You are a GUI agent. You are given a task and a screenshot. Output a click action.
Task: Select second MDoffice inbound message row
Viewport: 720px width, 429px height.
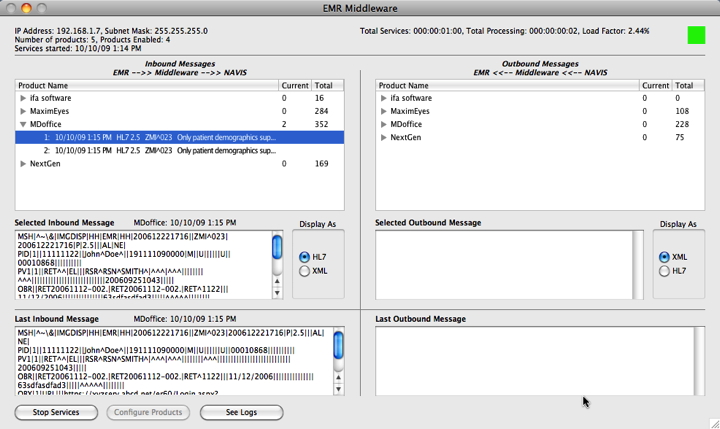pyautogui.click(x=160, y=150)
